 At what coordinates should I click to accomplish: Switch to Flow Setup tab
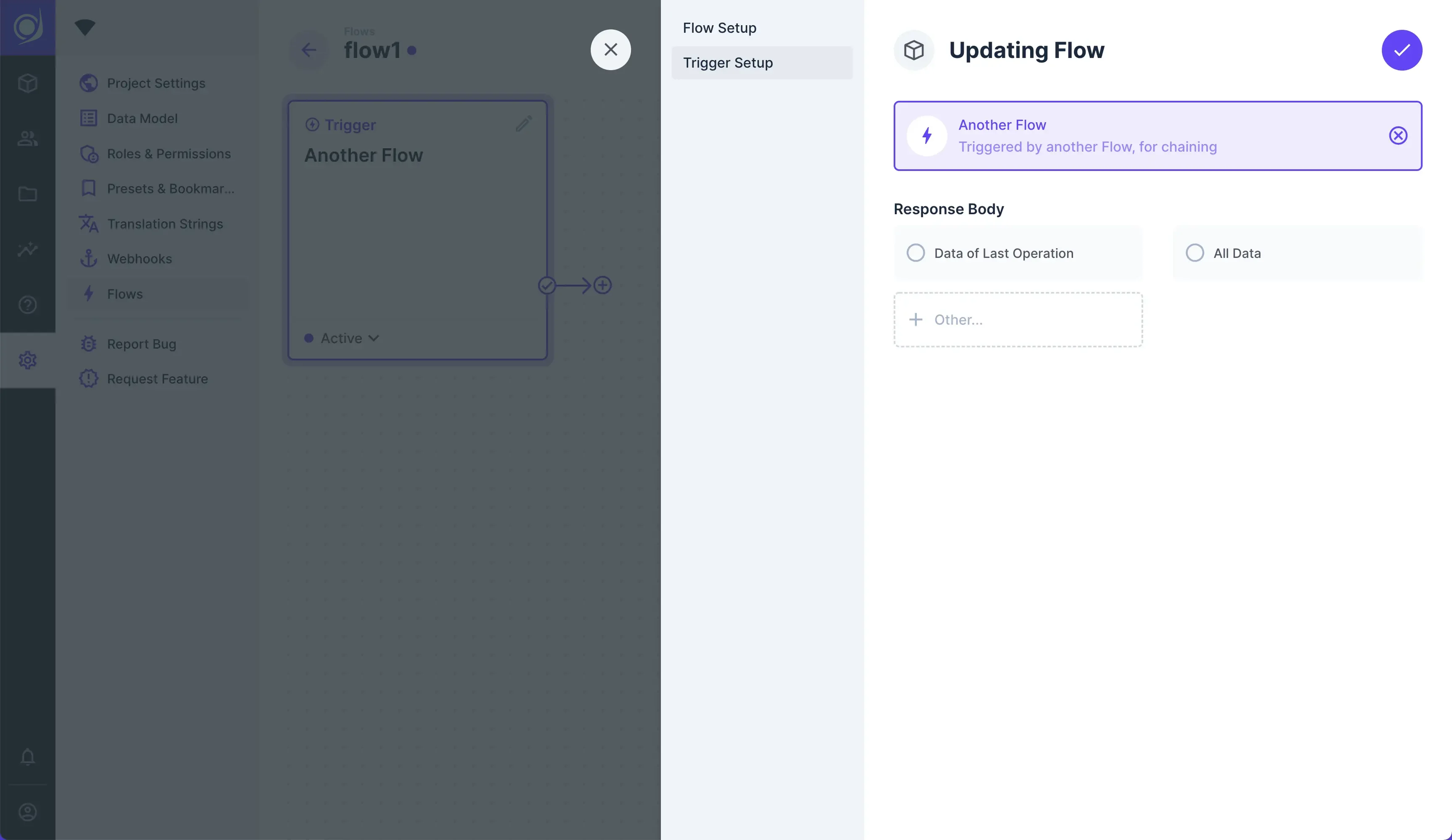(719, 28)
